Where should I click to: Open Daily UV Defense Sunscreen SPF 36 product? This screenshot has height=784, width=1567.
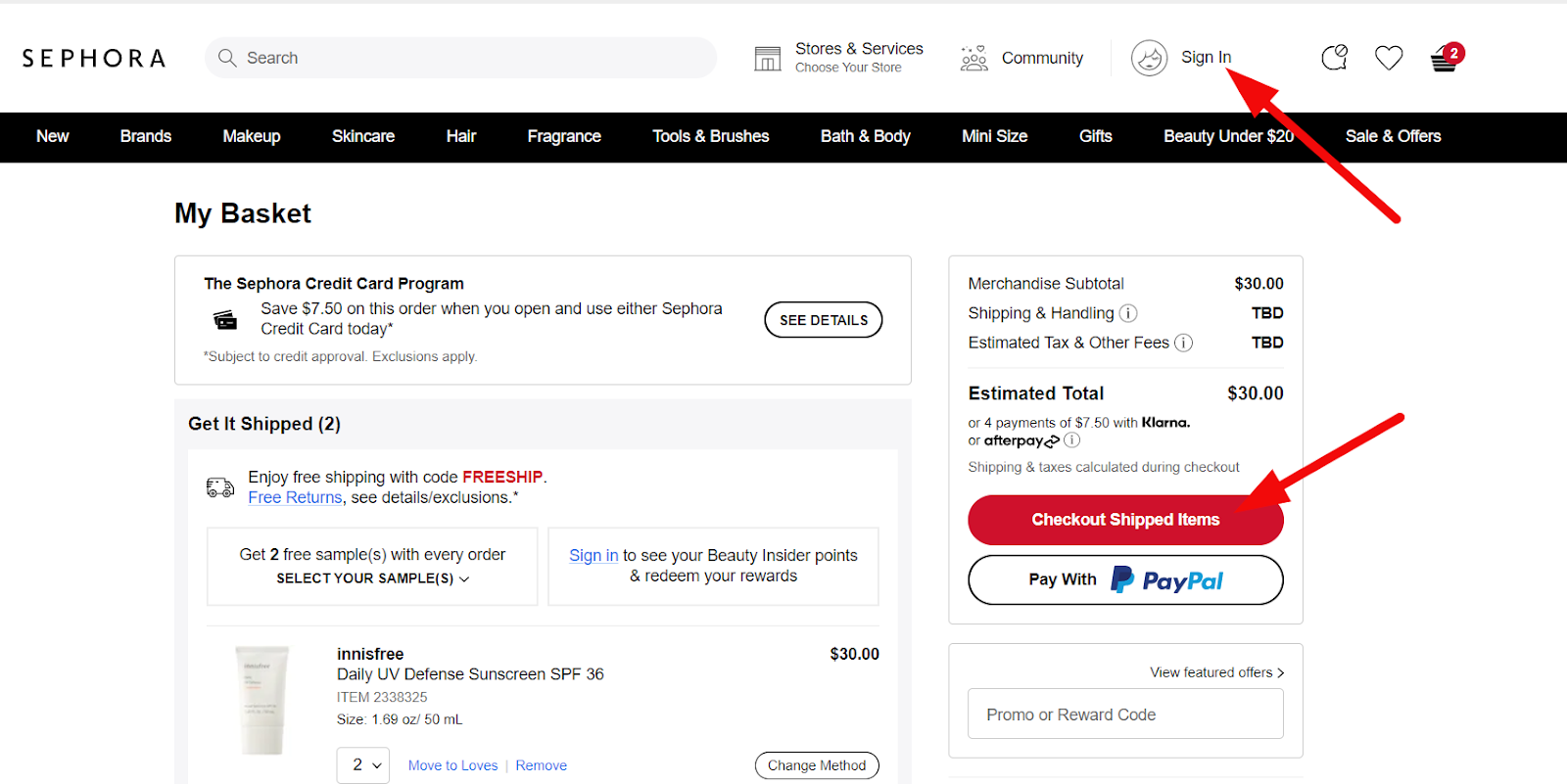(x=470, y=674)
